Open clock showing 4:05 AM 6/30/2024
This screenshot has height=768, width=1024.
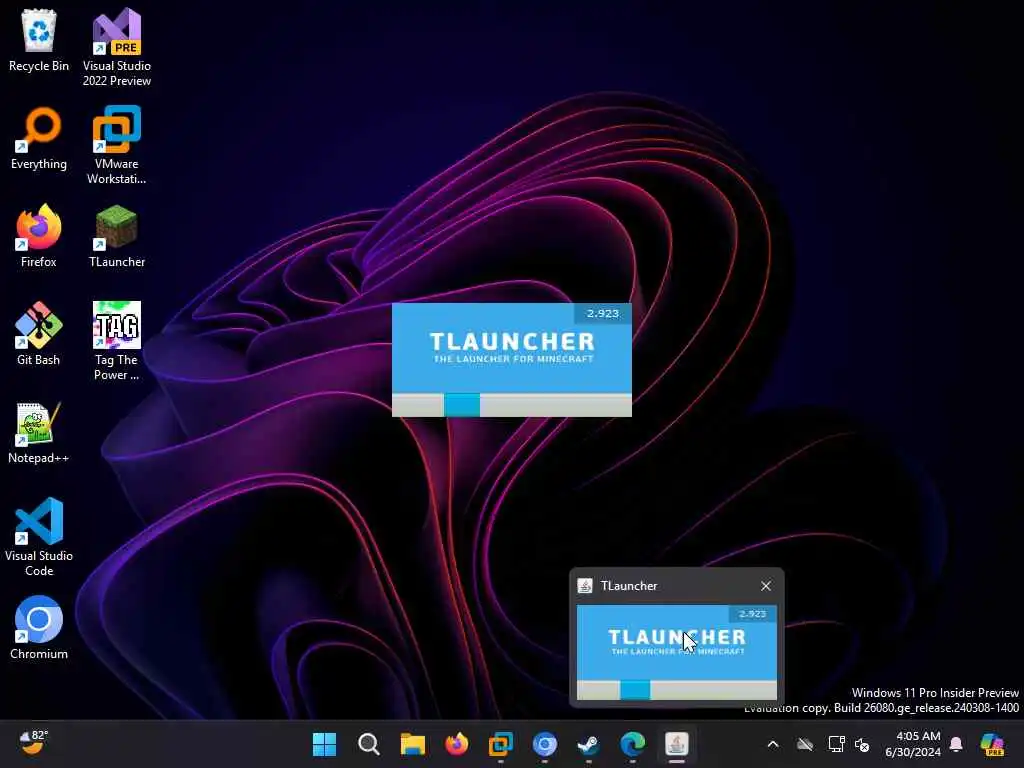point(913,744)
